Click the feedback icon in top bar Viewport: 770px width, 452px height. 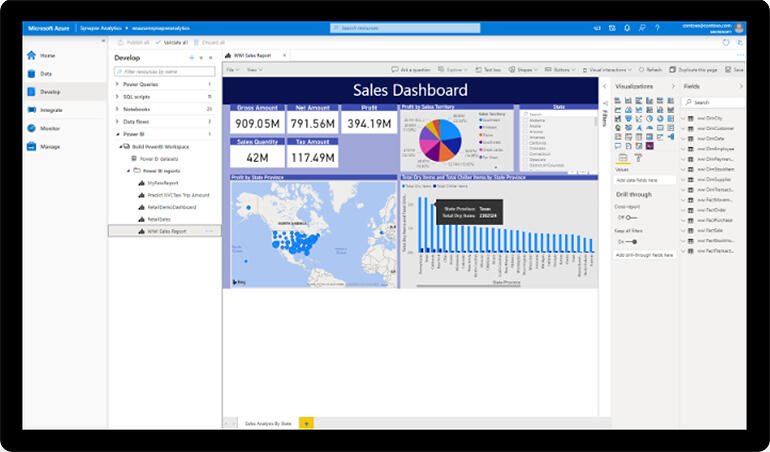[x=642, y=28]
